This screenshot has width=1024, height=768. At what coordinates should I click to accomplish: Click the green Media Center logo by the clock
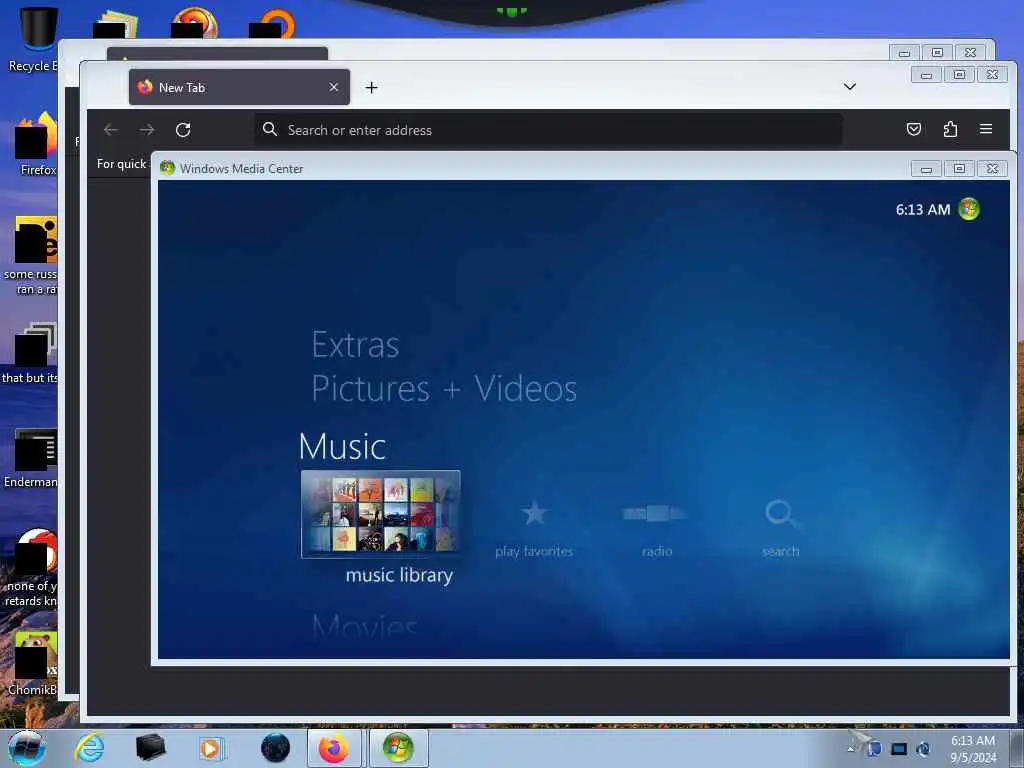(968, 209)
